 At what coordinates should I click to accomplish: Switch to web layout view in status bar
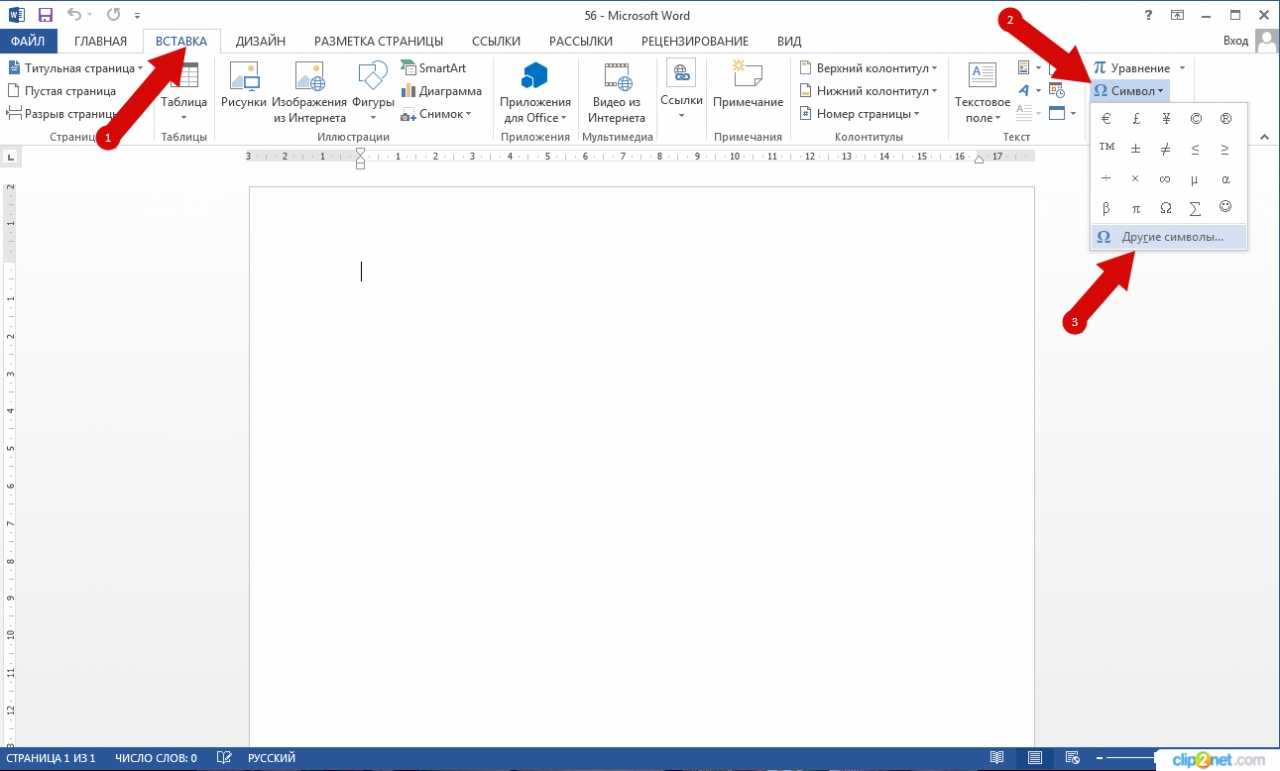[x=1073, y=758]
